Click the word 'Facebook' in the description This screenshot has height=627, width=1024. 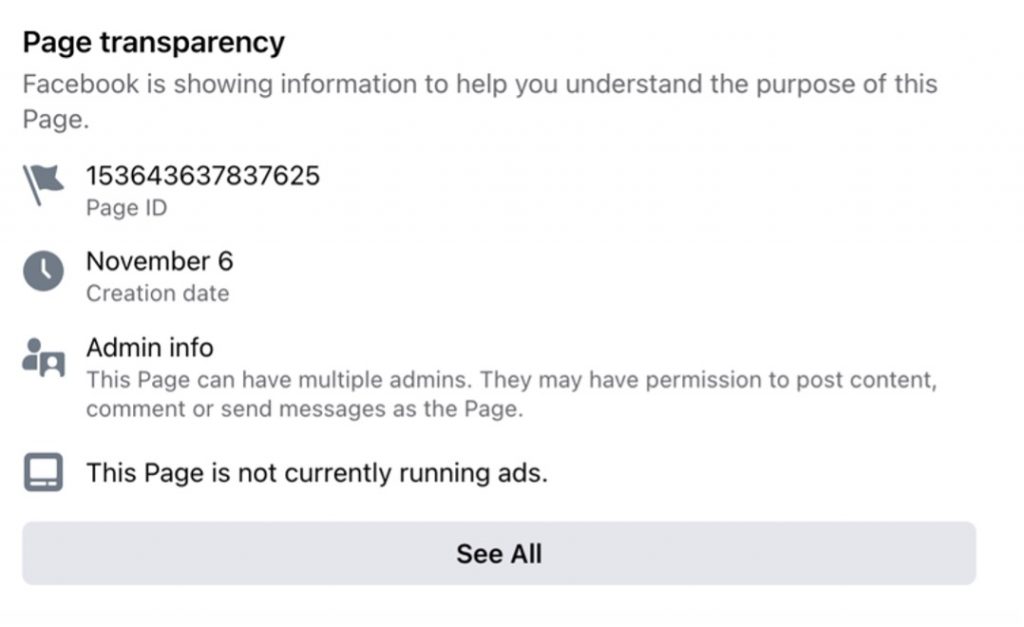82,84
